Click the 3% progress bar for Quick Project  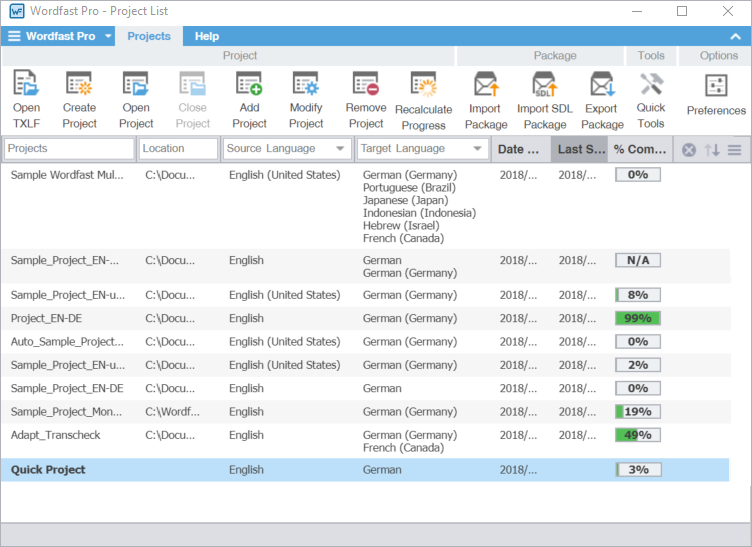[638, 470]
